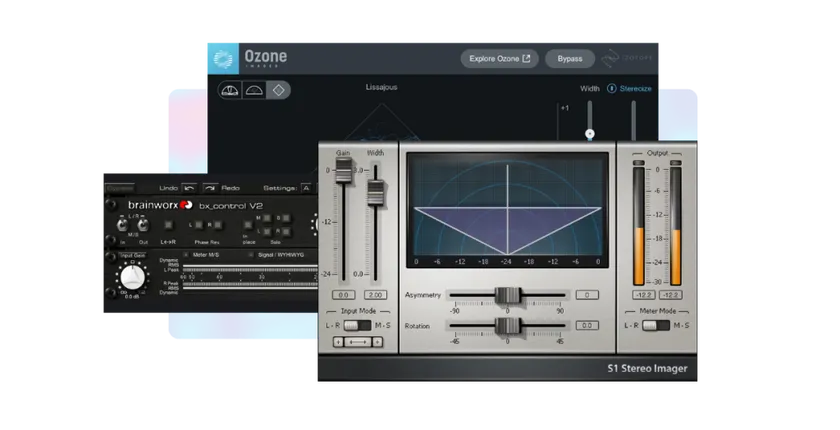The width and height of the screenshot is (840, 430).
Task: Toggle Solo M button in bx_control
Action: (267, 218)
